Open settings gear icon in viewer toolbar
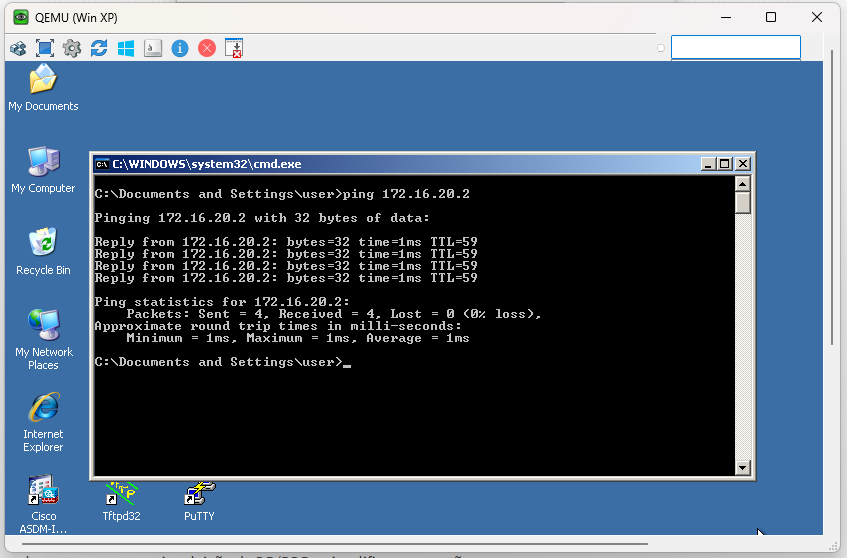Image resolution: width=847 pixels, height=558 pixels. pyautogui.click(x=71, y=48)
